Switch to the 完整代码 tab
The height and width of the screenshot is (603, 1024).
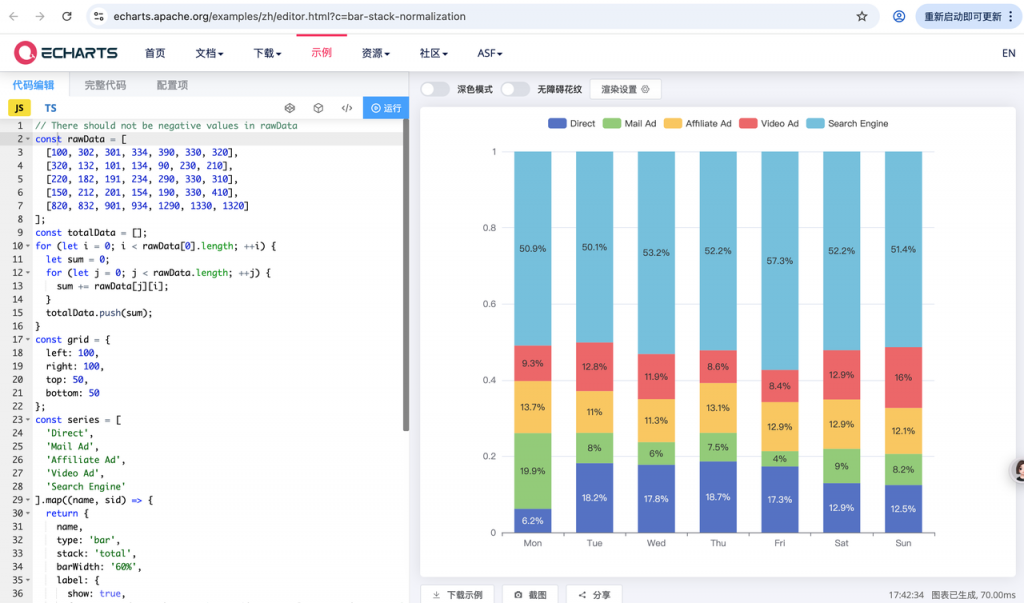105,85
